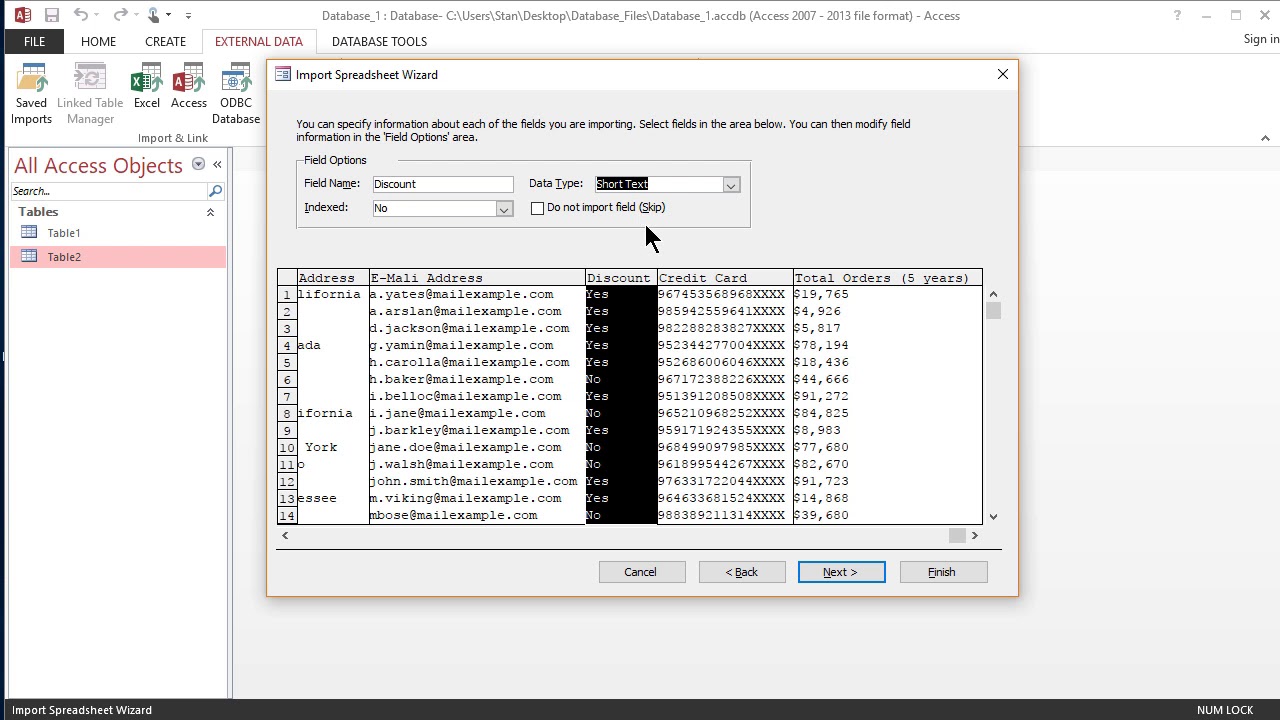Click the Next button
Image resolution: width=1280 pixels, height=720 pixels.
[841, 572]
